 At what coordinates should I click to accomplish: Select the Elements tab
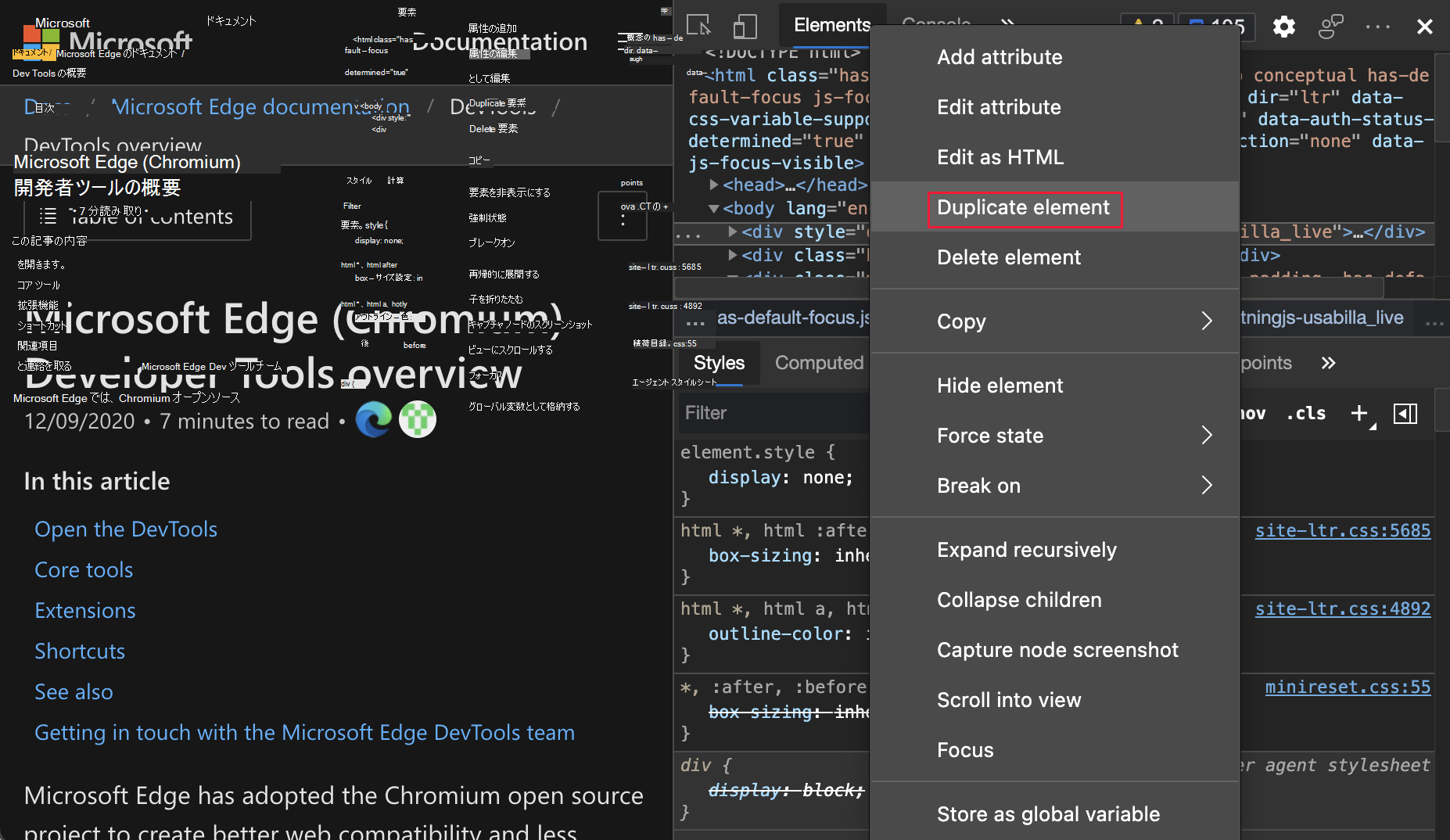[832, 25]
